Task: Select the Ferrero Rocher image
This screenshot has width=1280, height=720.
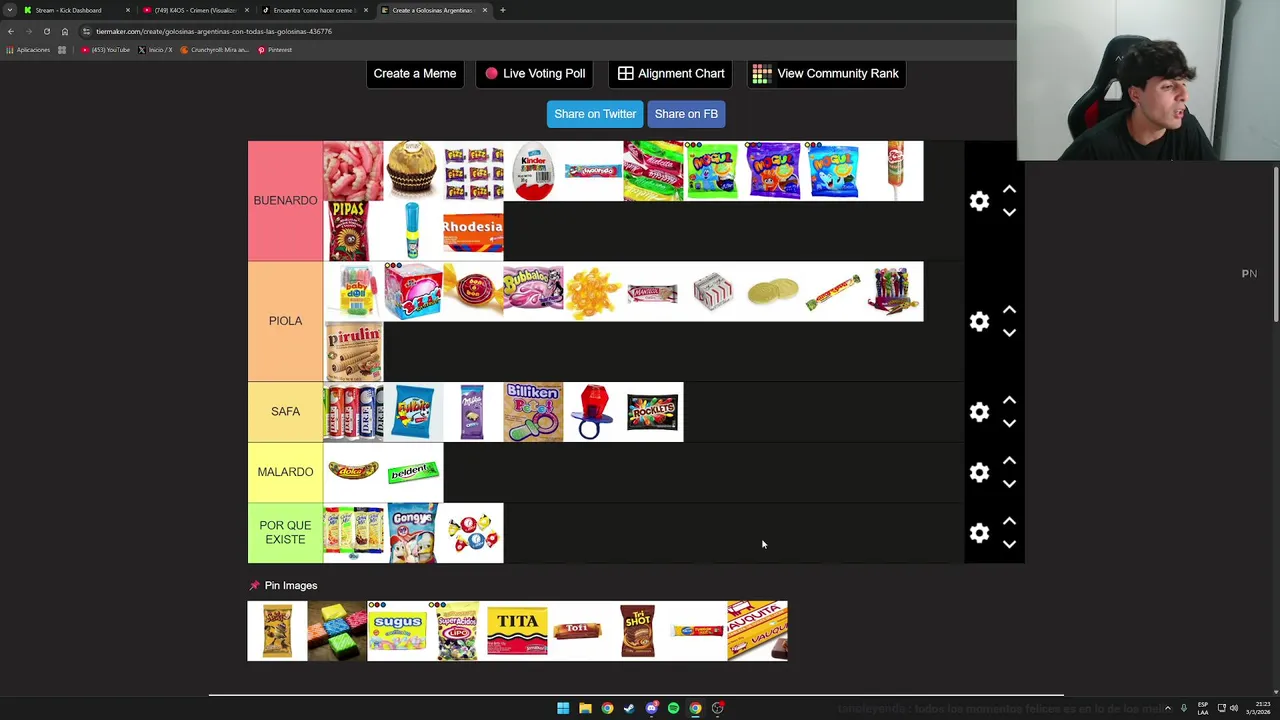Action: click(413, 171)
